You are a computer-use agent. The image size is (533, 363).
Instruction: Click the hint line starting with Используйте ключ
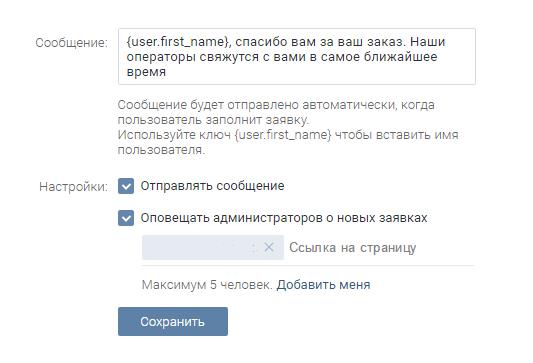[288, 142]
